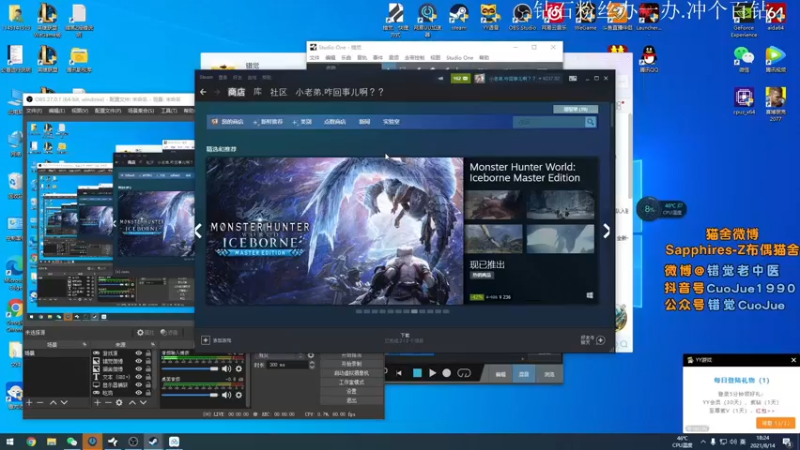Toggle the Studio One loop button
This screenshot has height=450, width=800.
pos(464,373)
